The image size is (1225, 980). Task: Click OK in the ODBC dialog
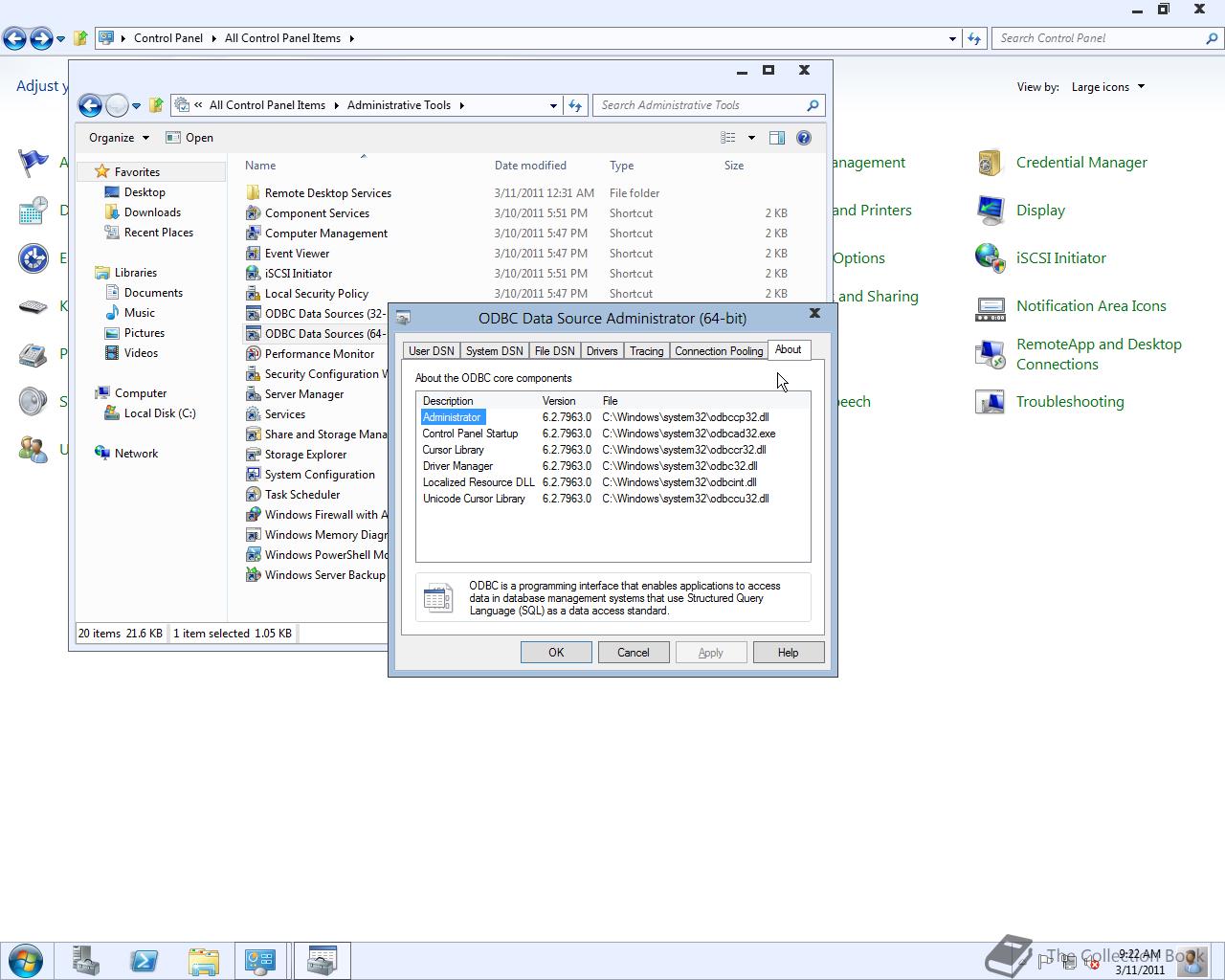tap(556, 653)
